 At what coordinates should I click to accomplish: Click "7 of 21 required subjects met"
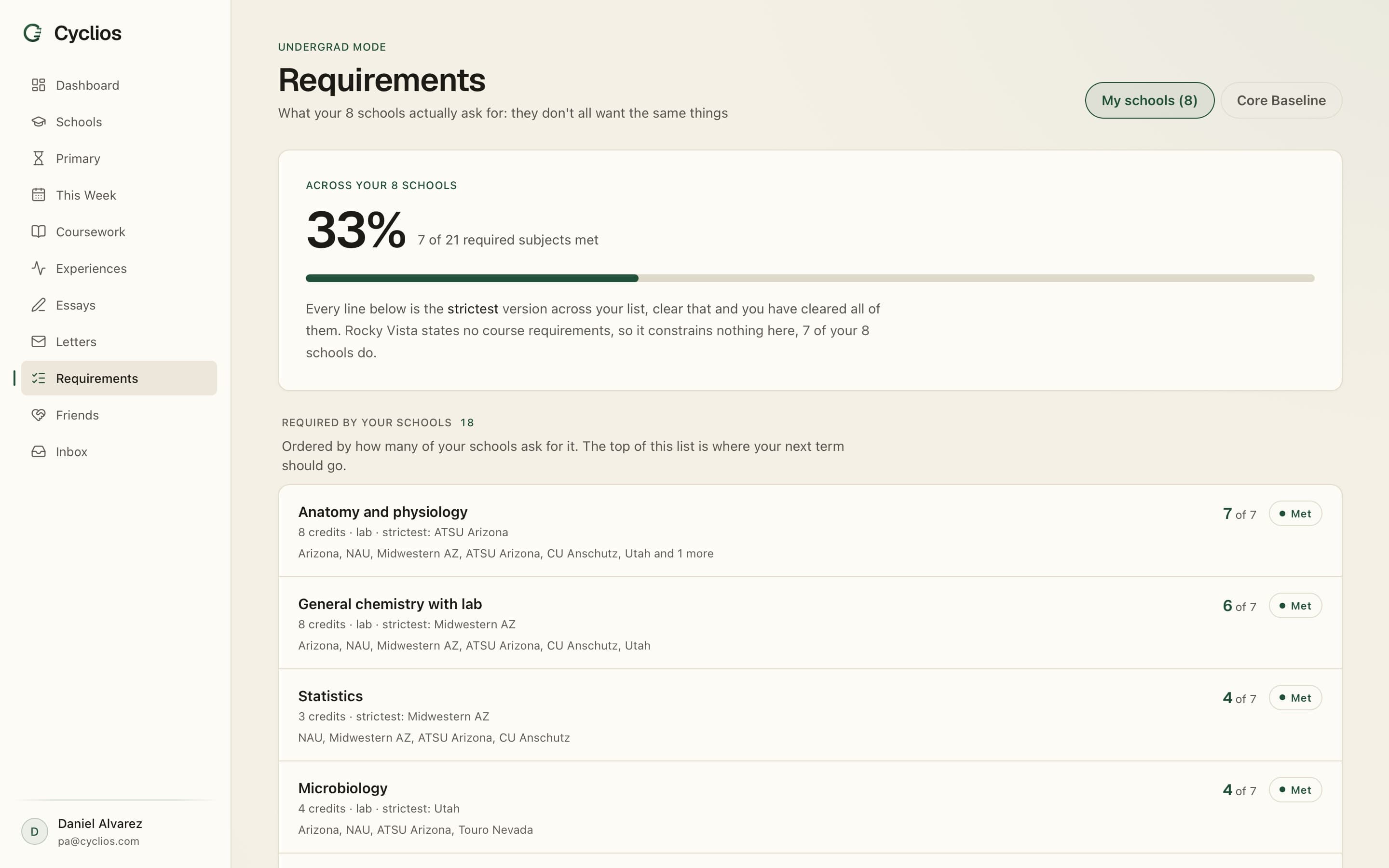[x=508, y=240]
